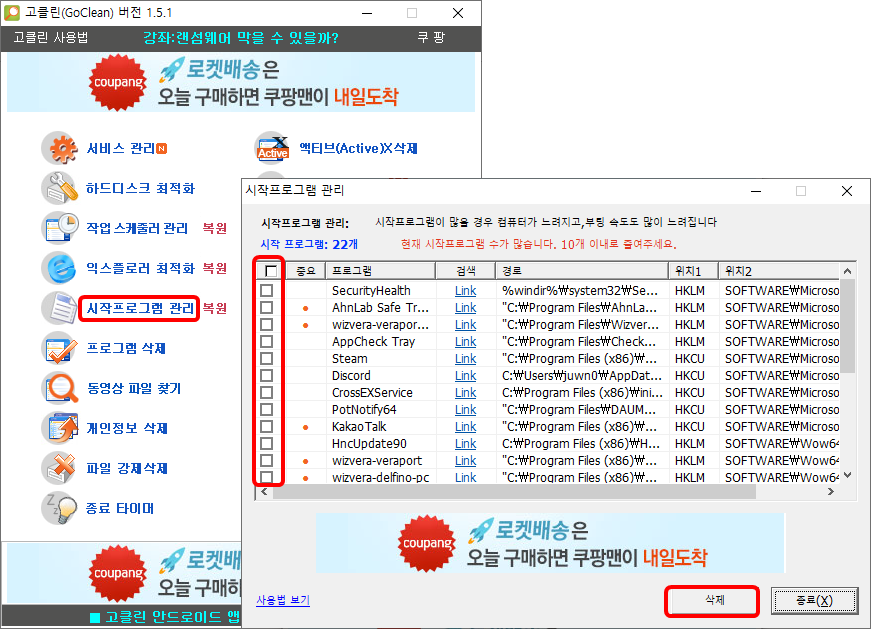Screen dimensions: 871x629
Task: Check the Steam row checkbox
Action: pyautogui.click(x=267, y=358)
